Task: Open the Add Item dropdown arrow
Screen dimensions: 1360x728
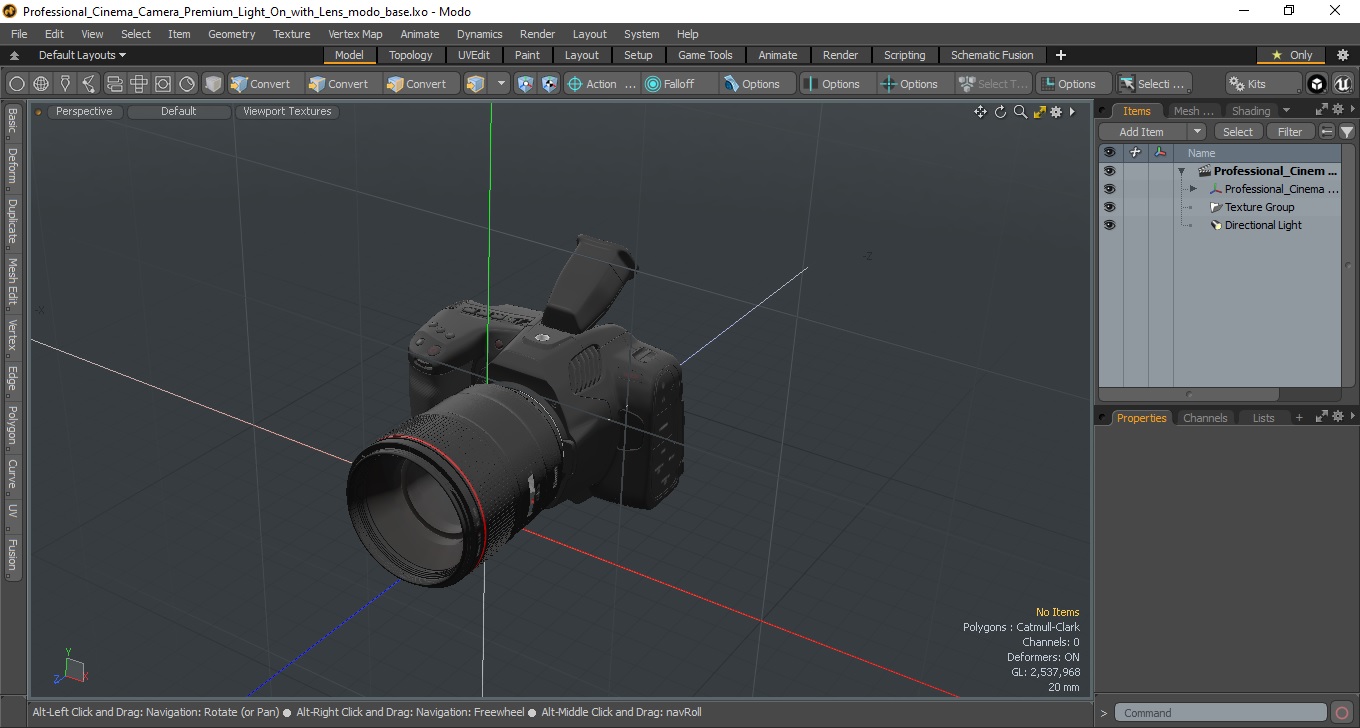Action: pos(1197,132)
